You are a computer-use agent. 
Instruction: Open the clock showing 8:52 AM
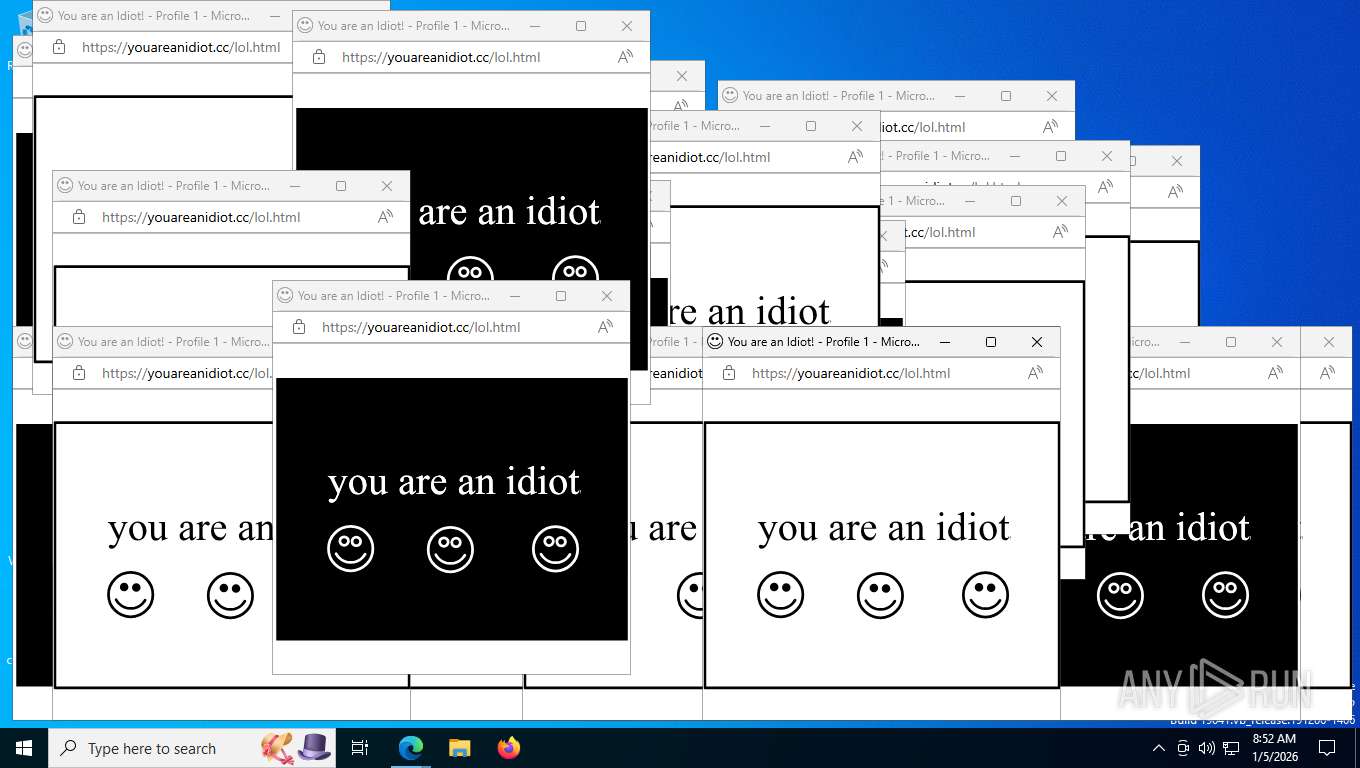tap(1274, 748)
